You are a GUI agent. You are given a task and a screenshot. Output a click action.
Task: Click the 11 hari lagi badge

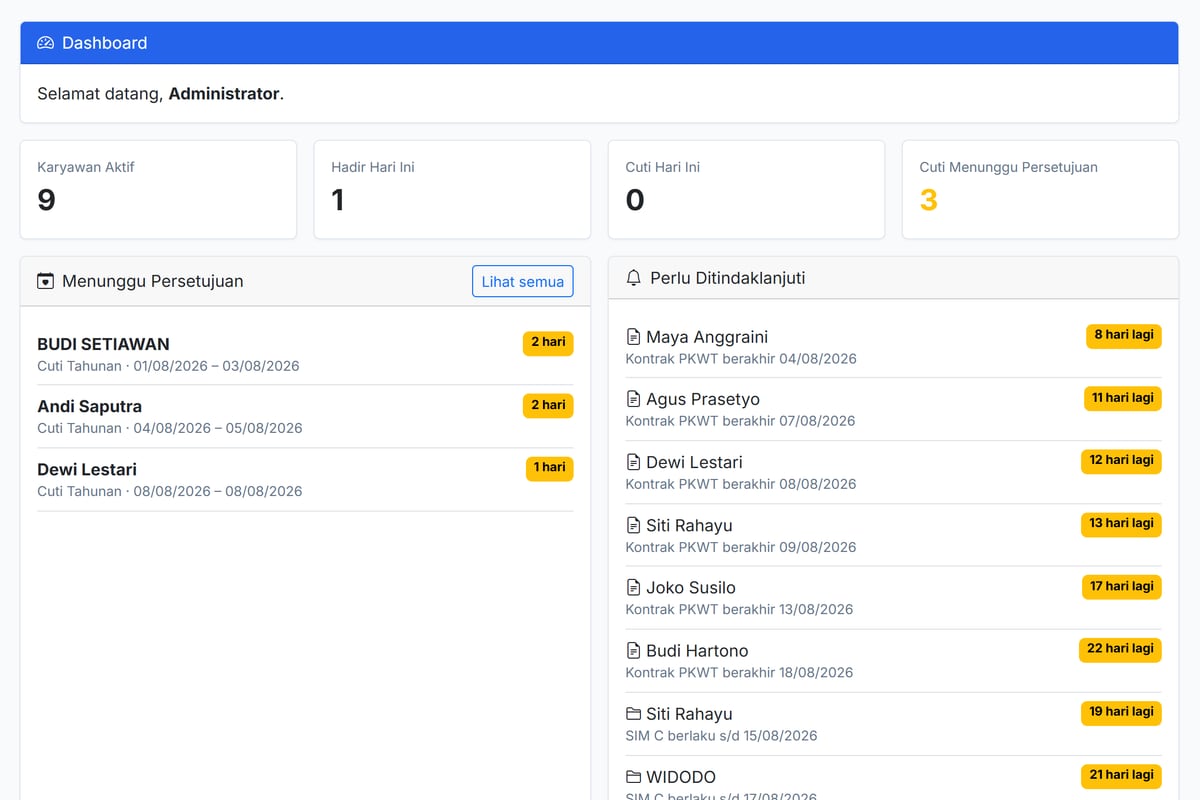click(1123, 398)
